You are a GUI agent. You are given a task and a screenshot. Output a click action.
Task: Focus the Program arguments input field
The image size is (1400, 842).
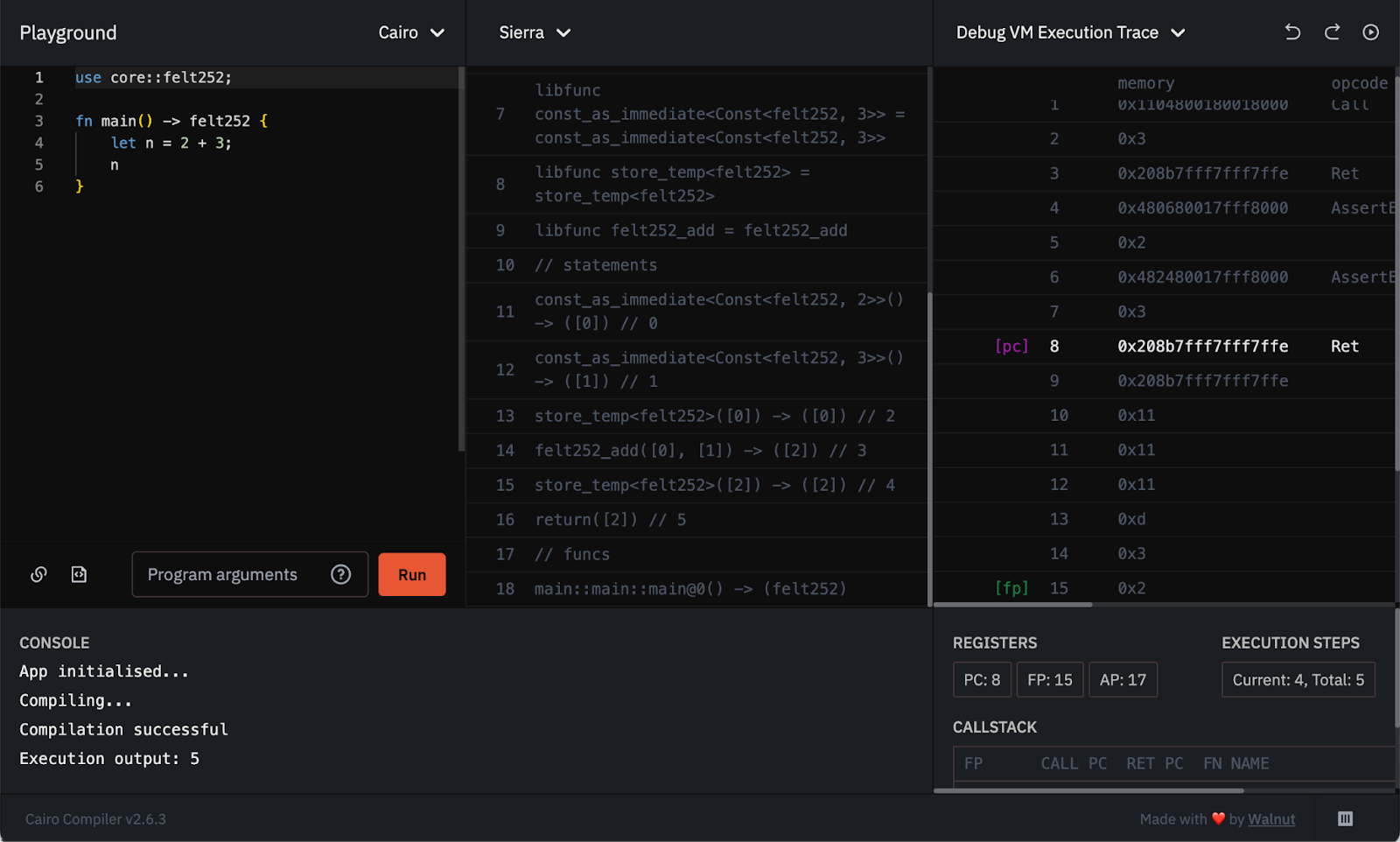pyautogui.click(x=223, y=574)
